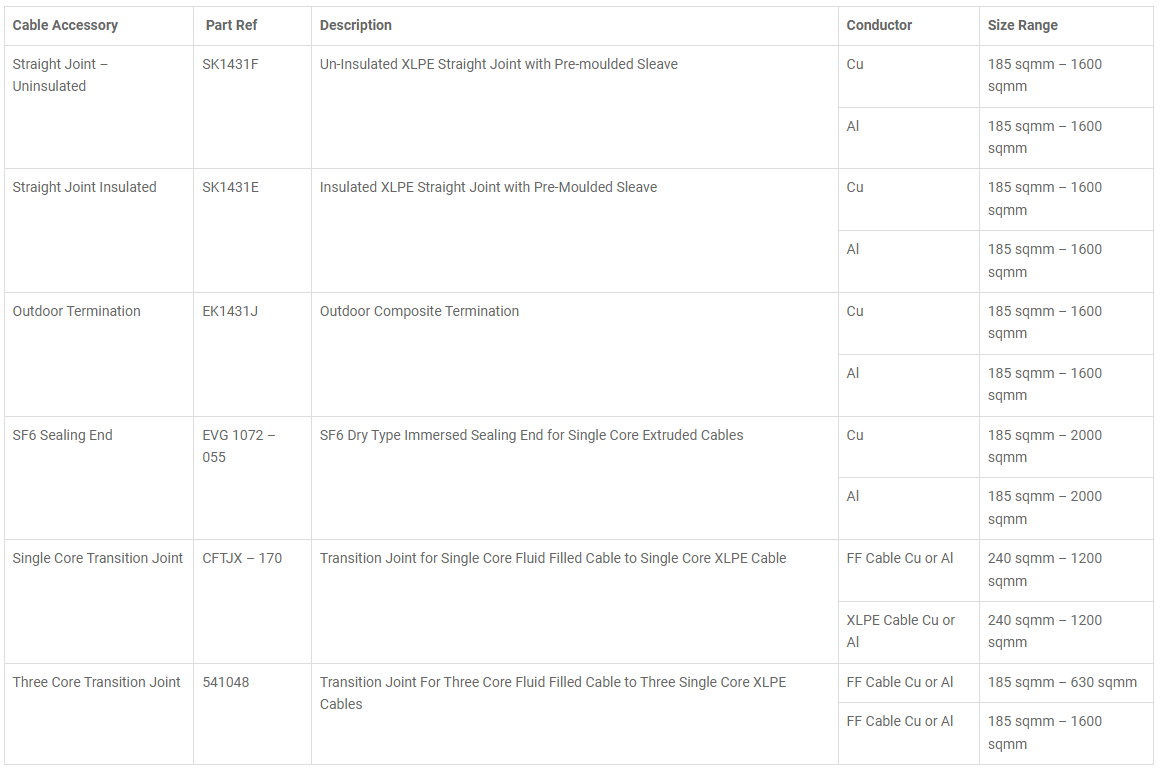The width and height of the screenshot is (1160, 772).
Task: Select the Size Range column header
Action: coord(1022,25)
